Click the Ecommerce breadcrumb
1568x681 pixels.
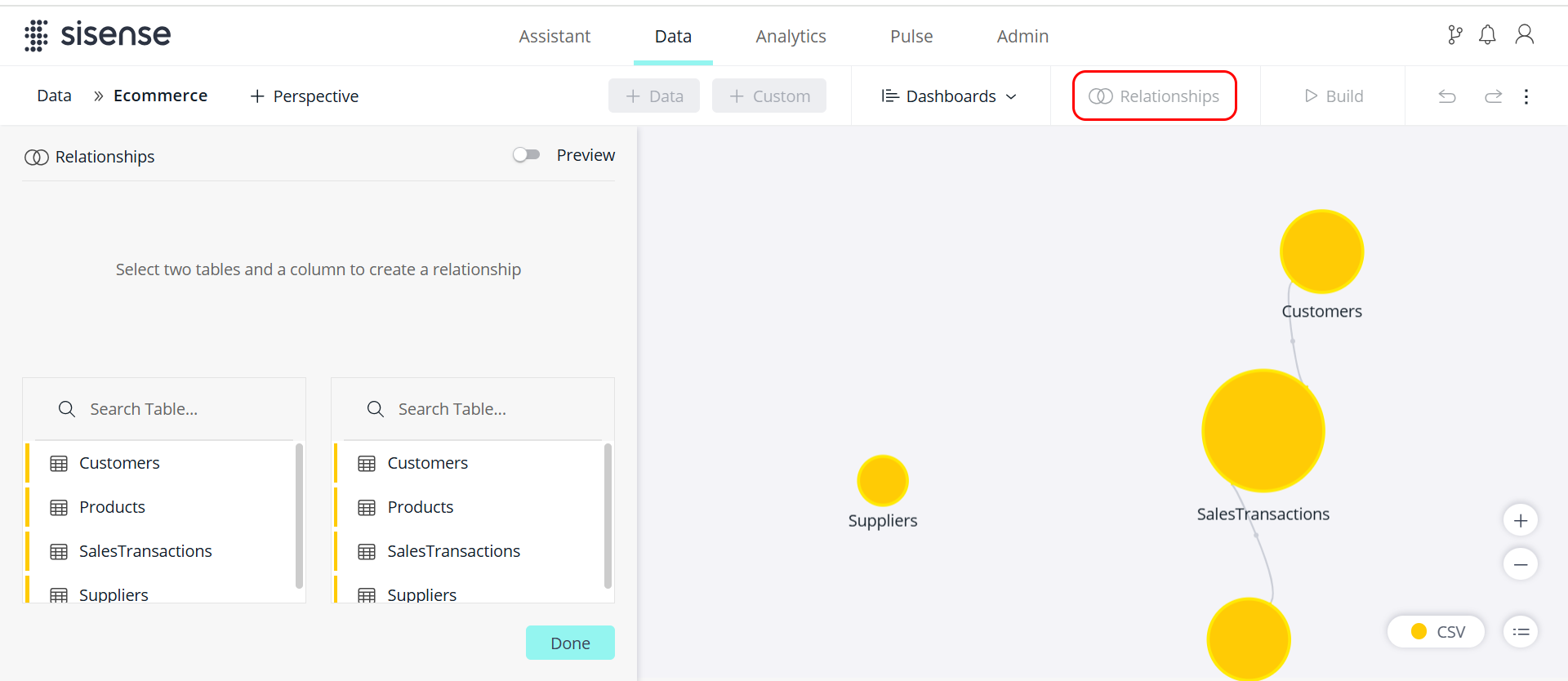pos(160,96)
